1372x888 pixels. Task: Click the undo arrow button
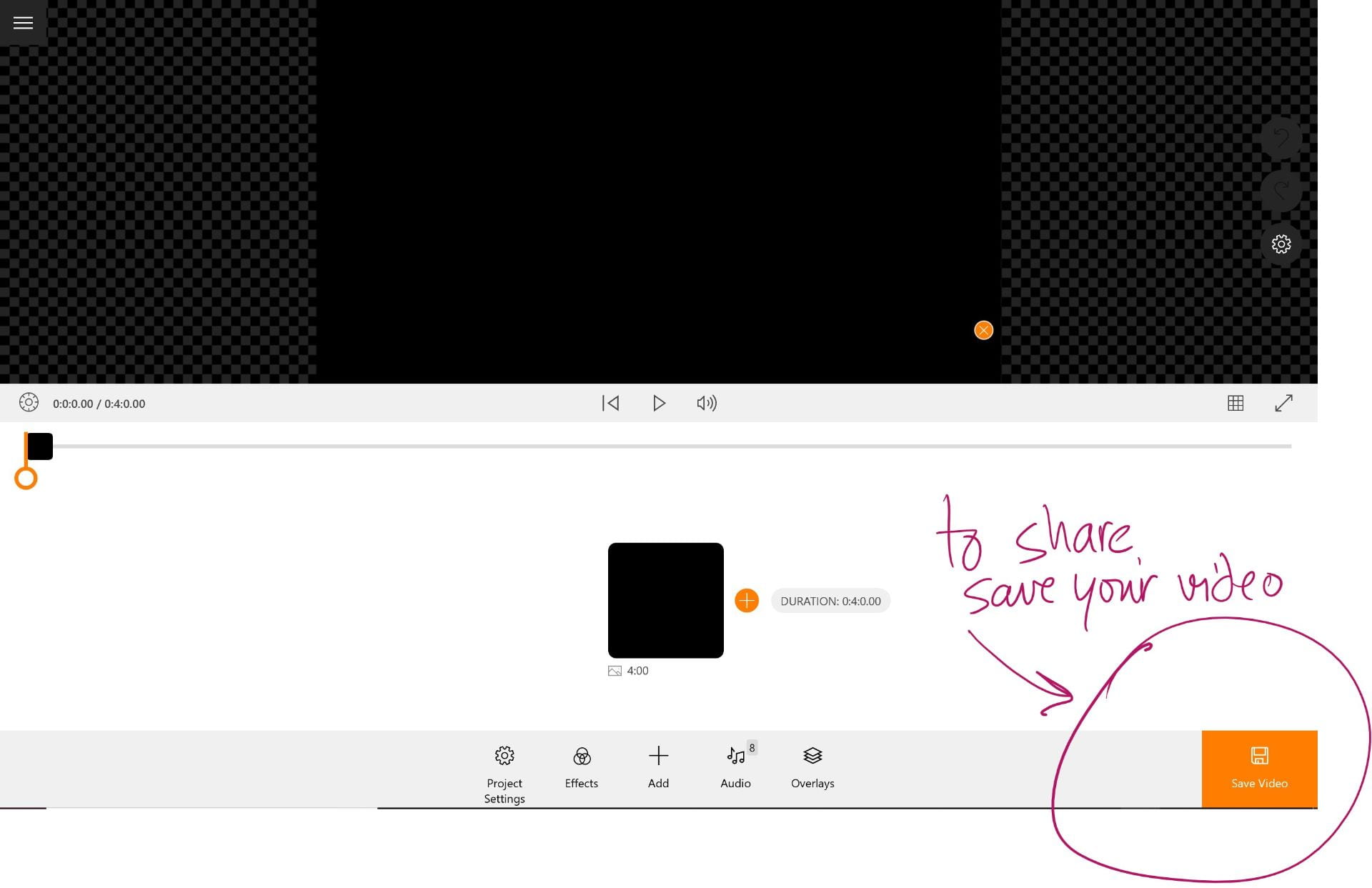tap(1281, 138)
